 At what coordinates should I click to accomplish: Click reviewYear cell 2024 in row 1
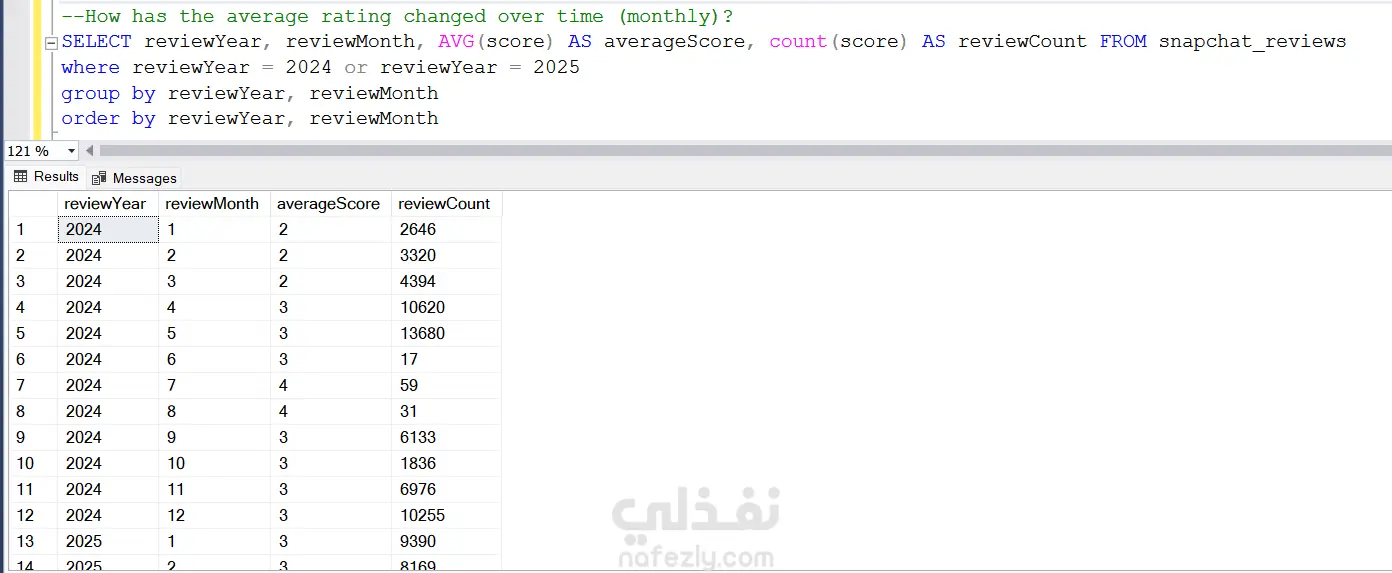click(108, 230)
